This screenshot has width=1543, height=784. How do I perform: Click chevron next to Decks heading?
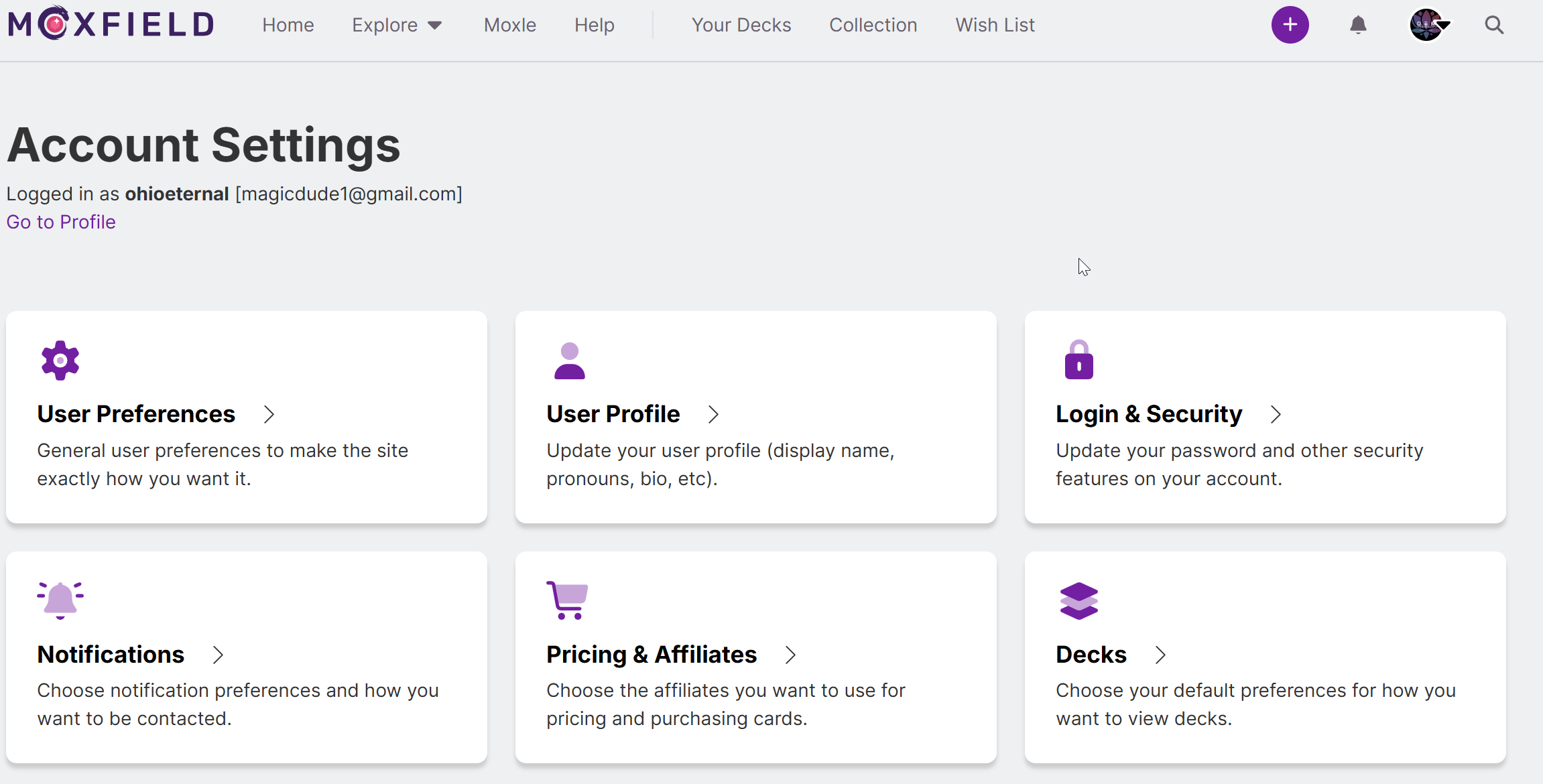click(x=1160, y=655)
